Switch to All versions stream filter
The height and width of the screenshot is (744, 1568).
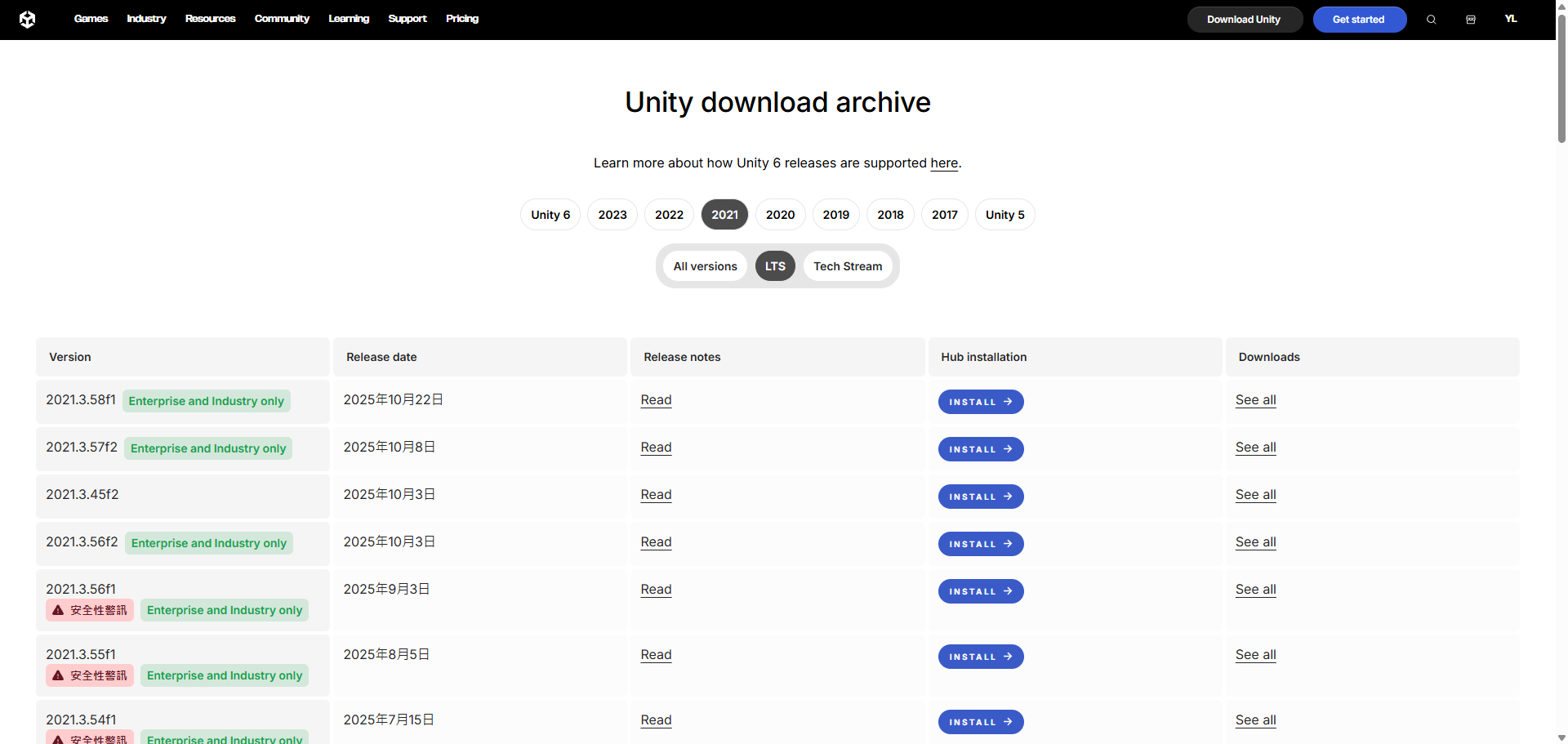pyautogui.click(x=705, y=266)
